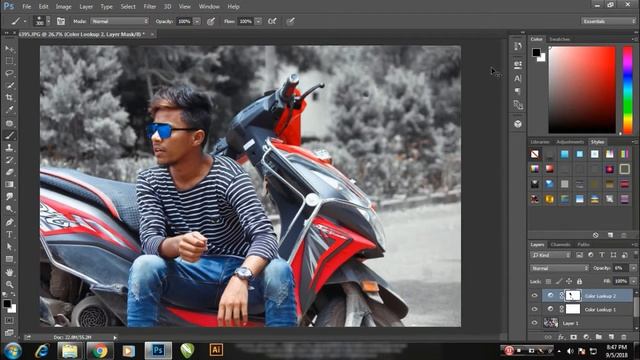Open the Brush panel toggle icon
Screen dimensions: 640x360
(61, 21)
